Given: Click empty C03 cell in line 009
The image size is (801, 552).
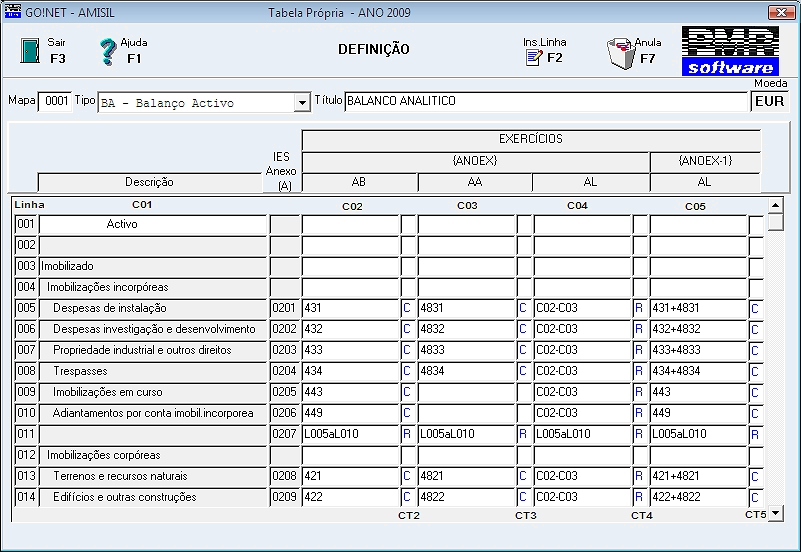Looking at the screenshot, I should tap(466, 392).
